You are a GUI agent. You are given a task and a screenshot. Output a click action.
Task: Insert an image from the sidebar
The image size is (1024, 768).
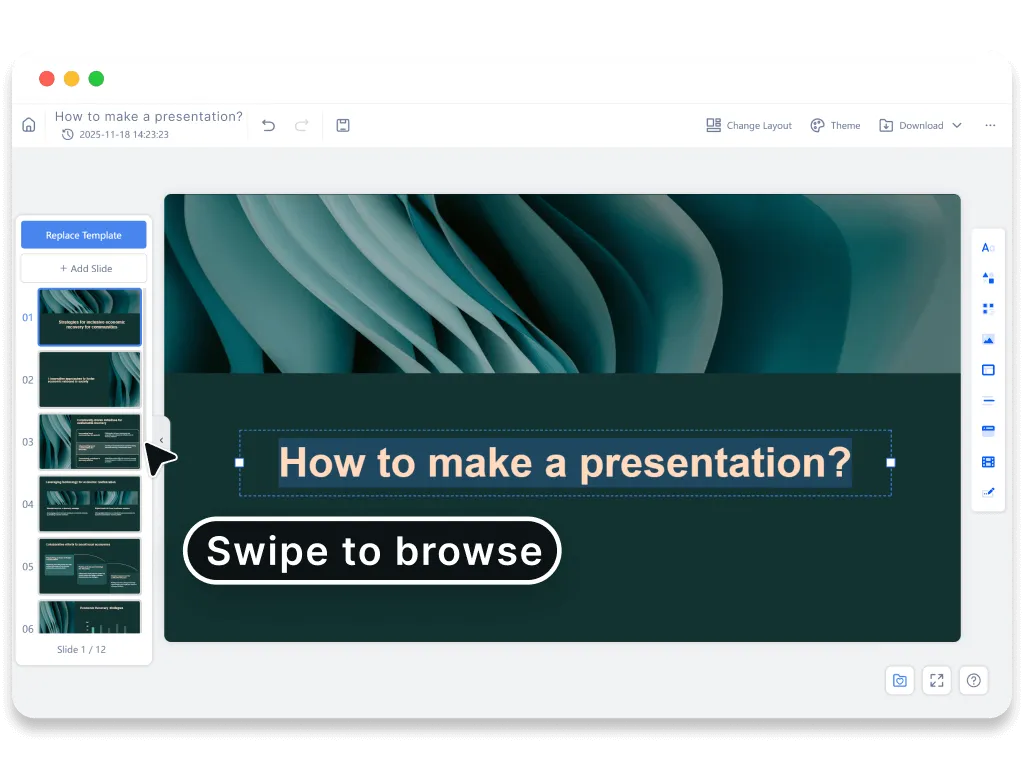pyautogui.click(x=988, y=339)
